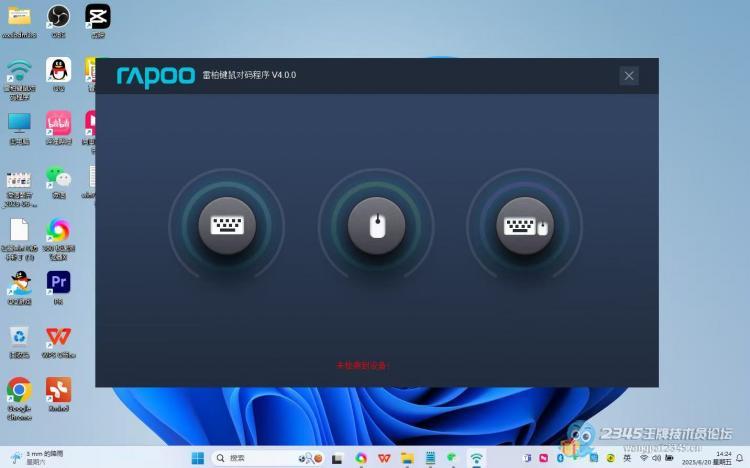
Task: Open the weather widget in the taskbar
Action: (38, 457)
